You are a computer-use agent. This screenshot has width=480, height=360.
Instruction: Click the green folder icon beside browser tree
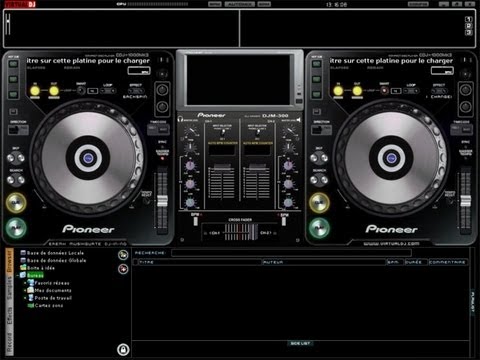[x=123, y=255]
